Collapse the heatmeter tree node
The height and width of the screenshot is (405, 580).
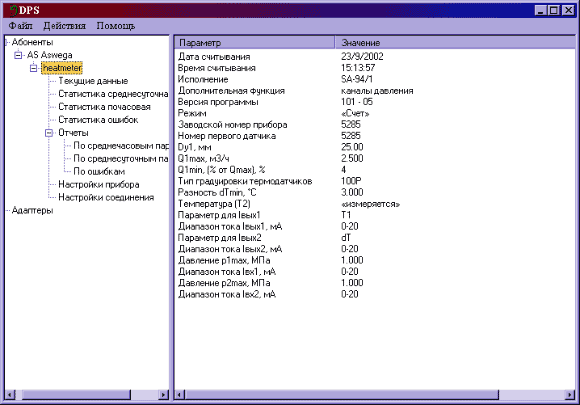click(34, 68)
